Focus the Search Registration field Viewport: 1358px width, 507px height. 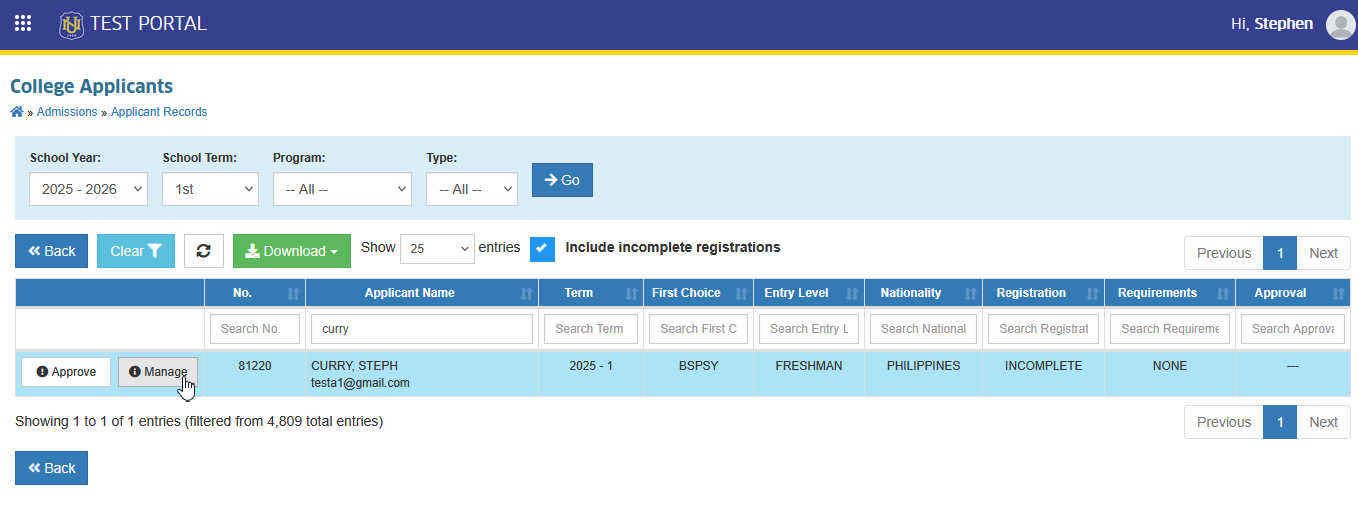point(1044,329)
